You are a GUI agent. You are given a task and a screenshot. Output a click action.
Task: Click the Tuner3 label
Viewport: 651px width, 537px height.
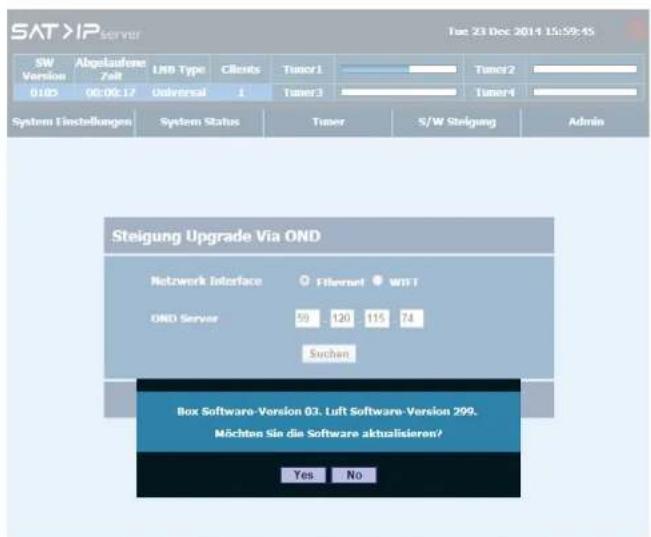[x=303, y=92]
